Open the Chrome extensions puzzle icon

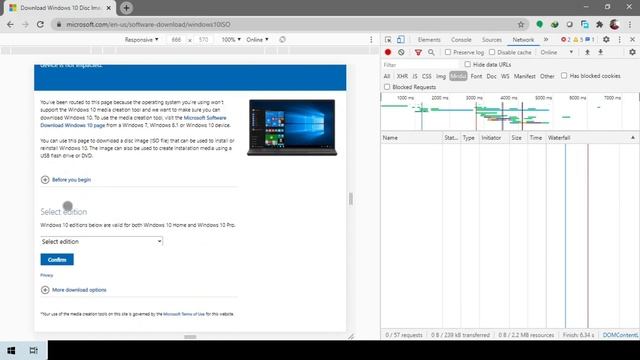click(x=599, y=24)
